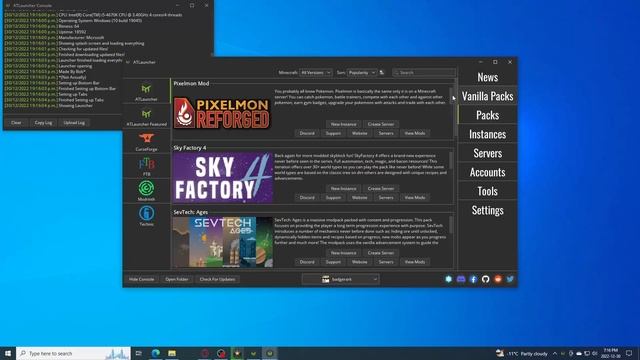Viewport: 640px width, 360px height.
Task: Click View Mods for Pixelmon Mod
Action: 415,133
